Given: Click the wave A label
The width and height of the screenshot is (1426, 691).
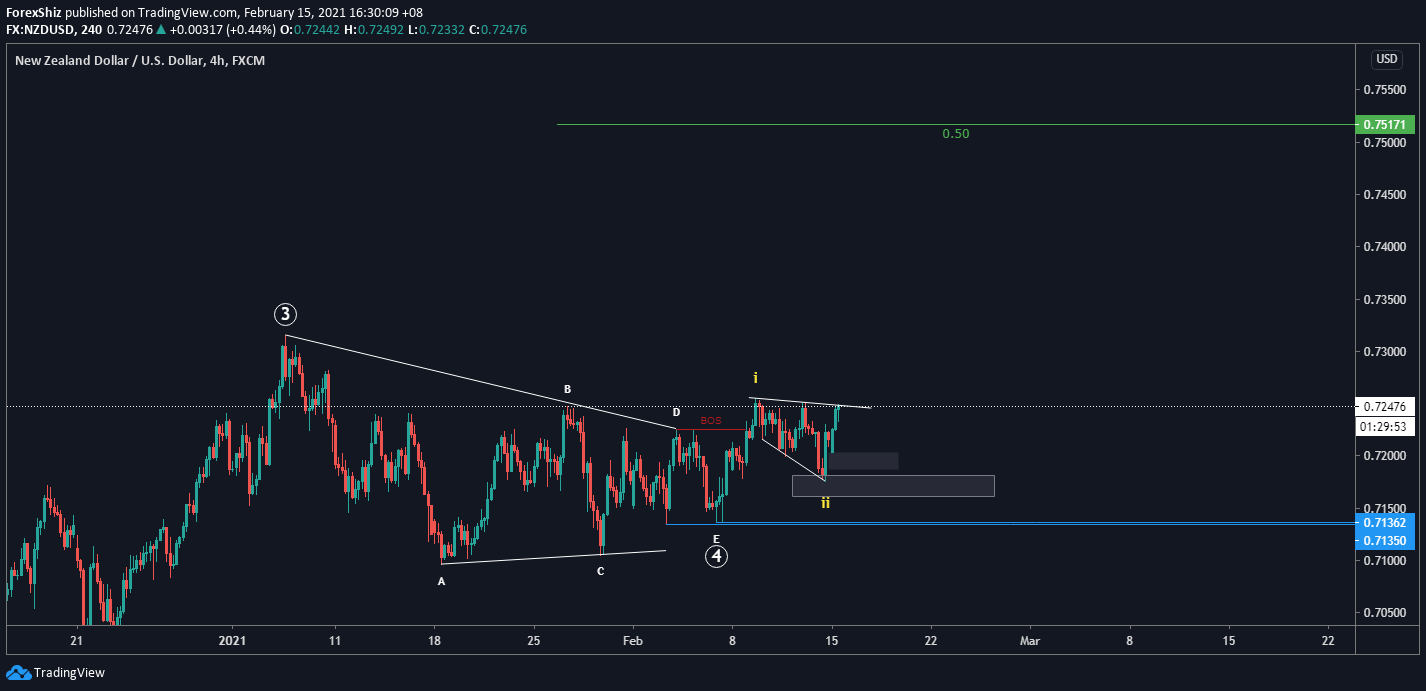Looking at the screenshot, I should 441,581.
